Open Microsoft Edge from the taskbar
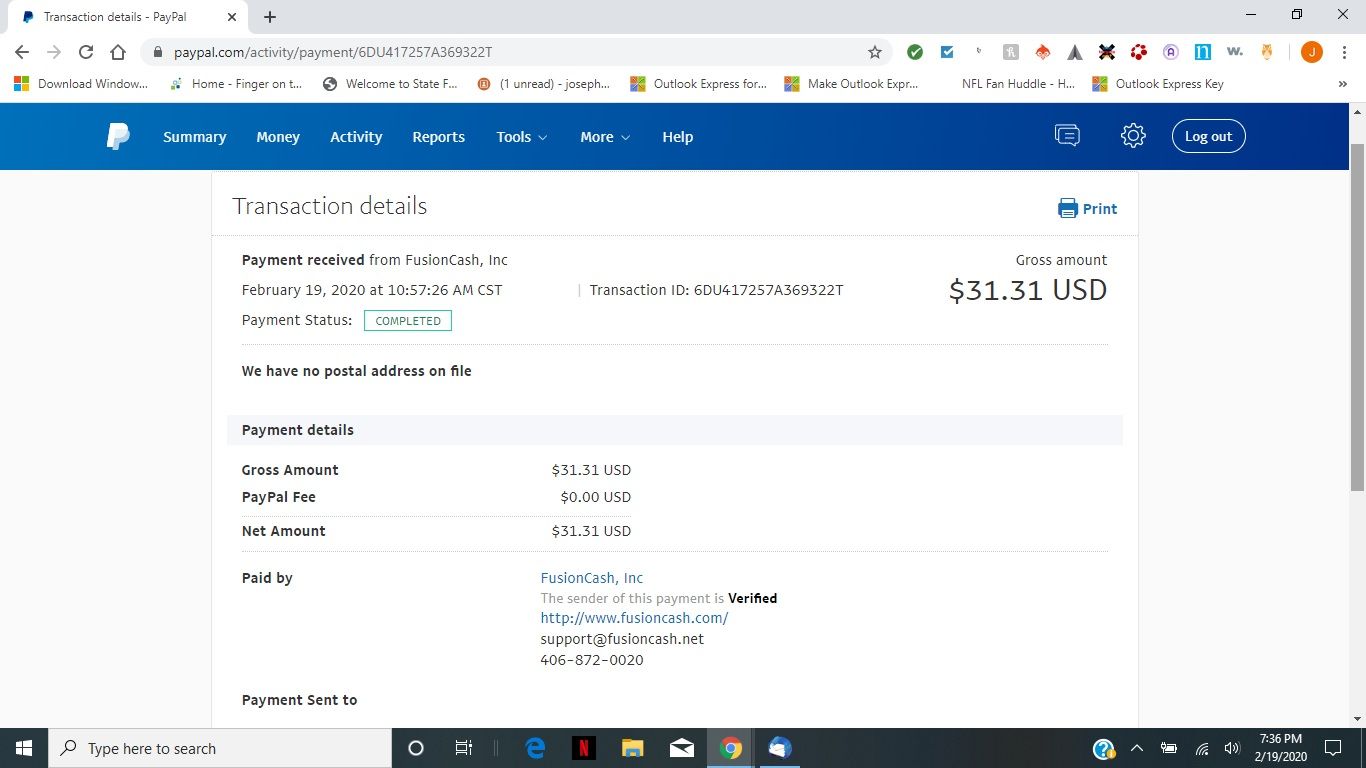 tap(535, 748)
